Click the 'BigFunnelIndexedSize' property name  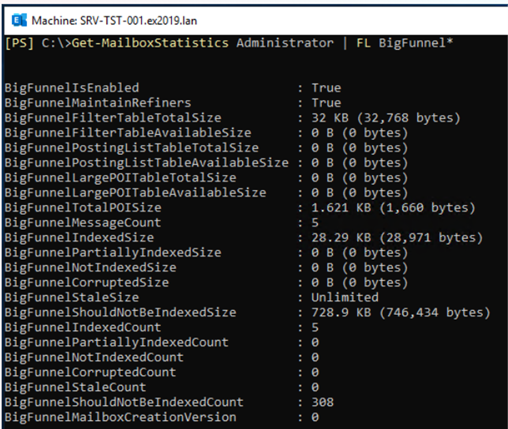[x=79, y=238]
